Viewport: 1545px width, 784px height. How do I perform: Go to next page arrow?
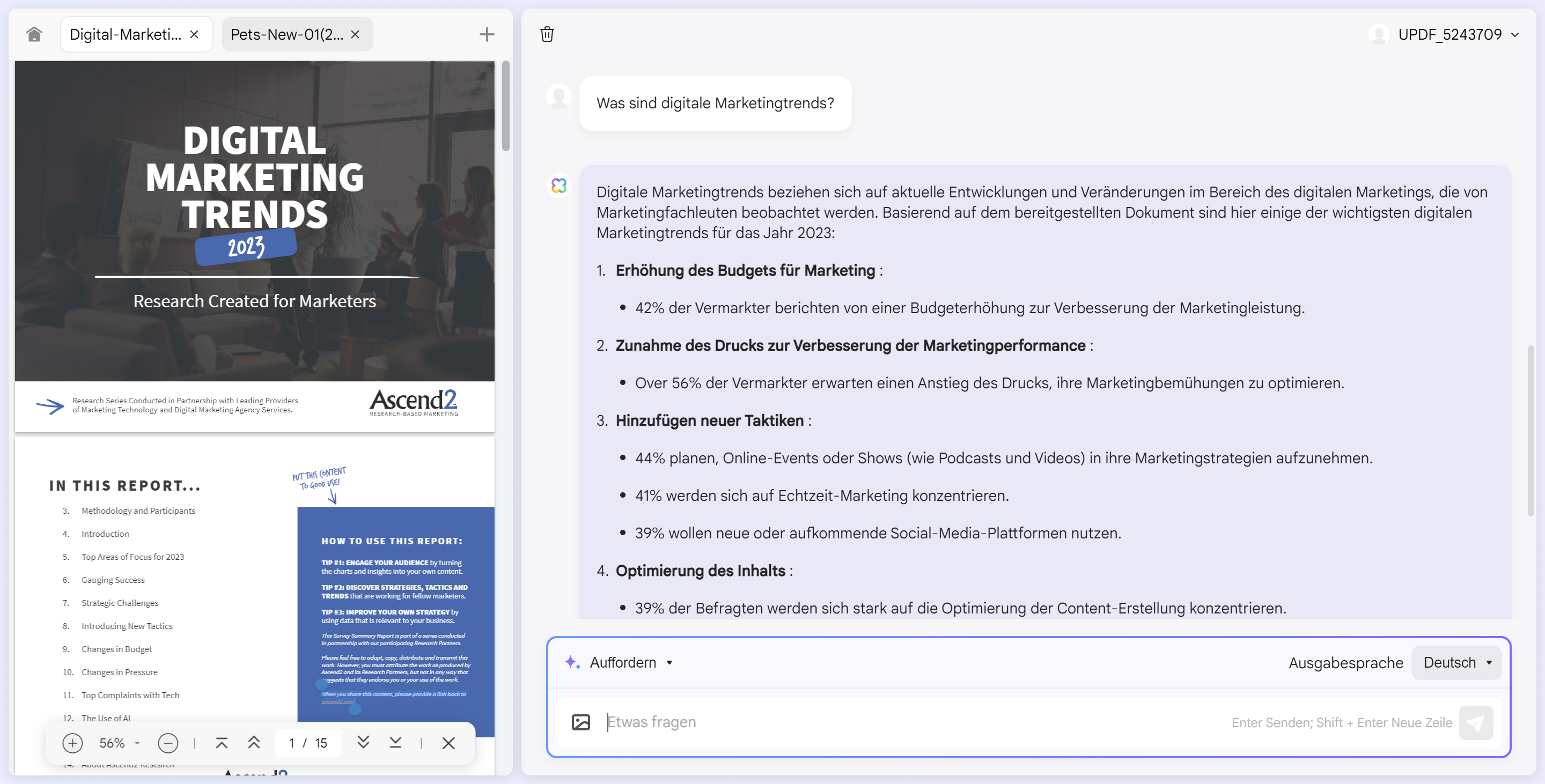tap(363, 743)
